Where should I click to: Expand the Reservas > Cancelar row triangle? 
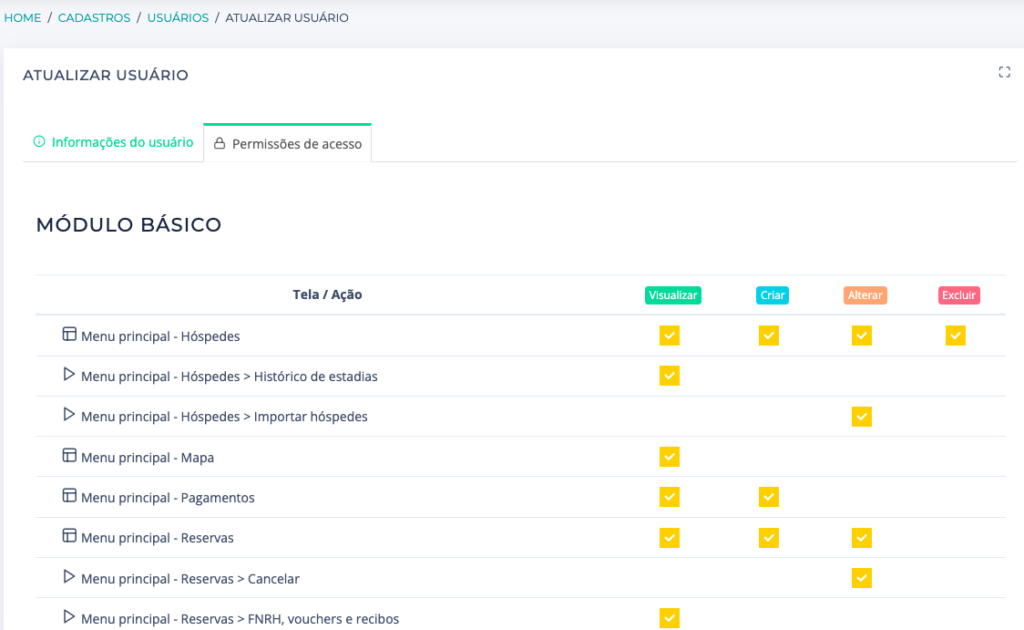[x=69, y=576]
